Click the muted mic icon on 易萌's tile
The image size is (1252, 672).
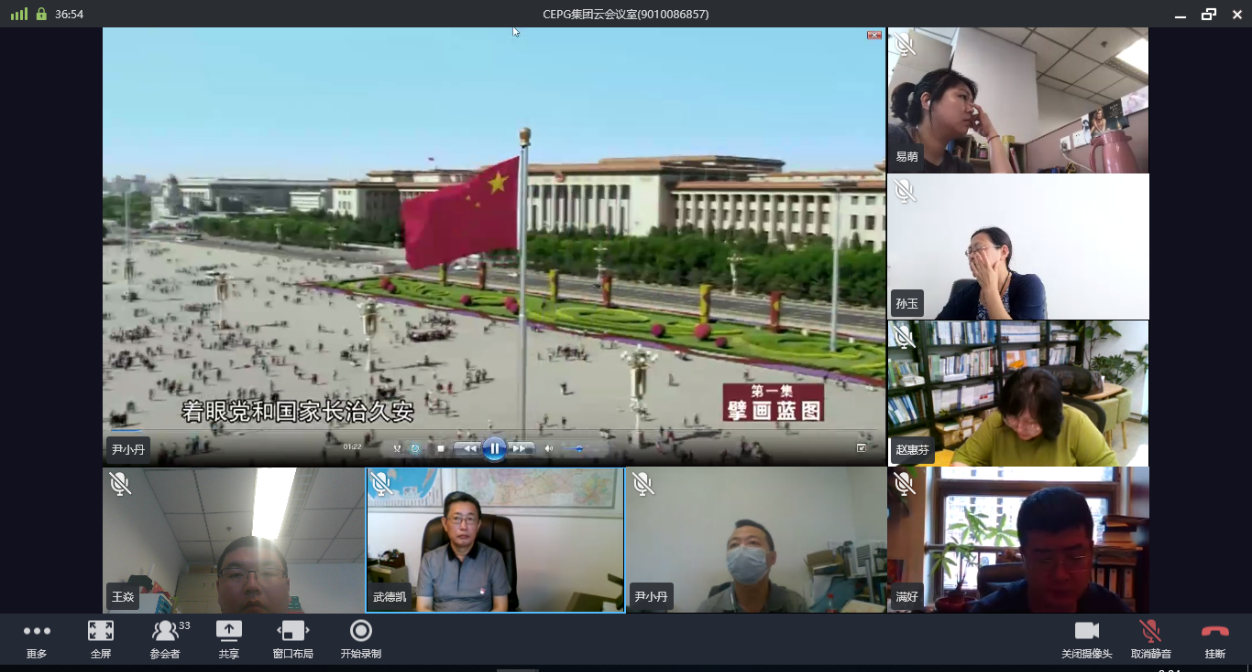tap(905, 45)
